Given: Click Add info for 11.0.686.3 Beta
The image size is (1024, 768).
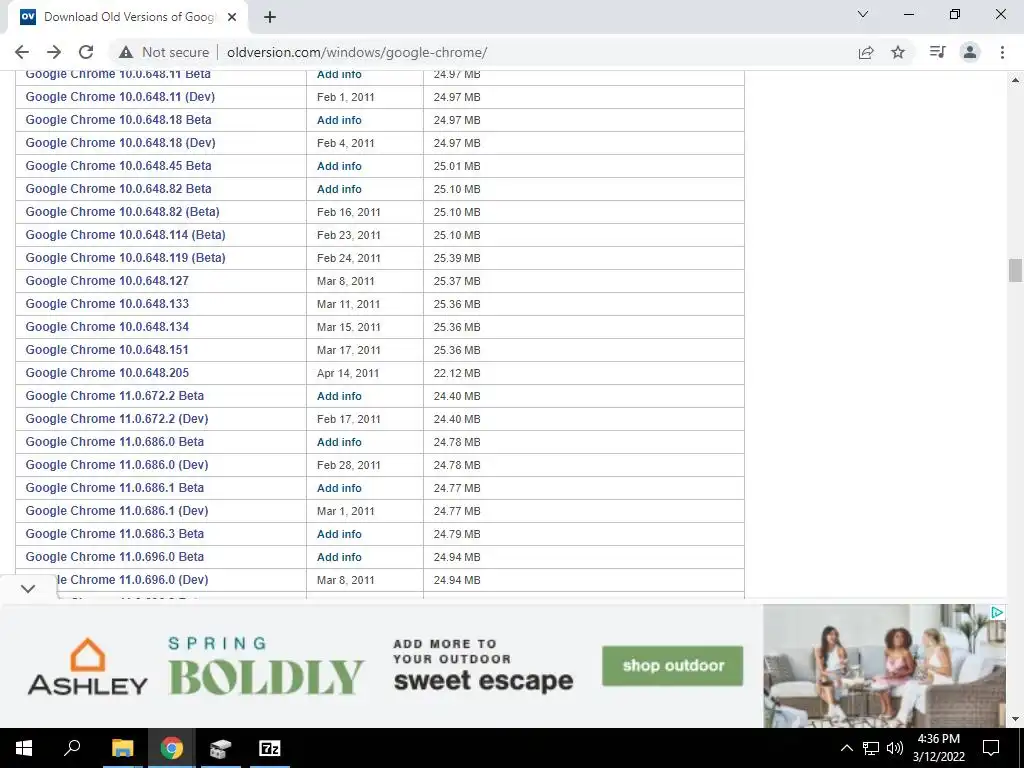Looking at the screenshot, I should point(339,534).
